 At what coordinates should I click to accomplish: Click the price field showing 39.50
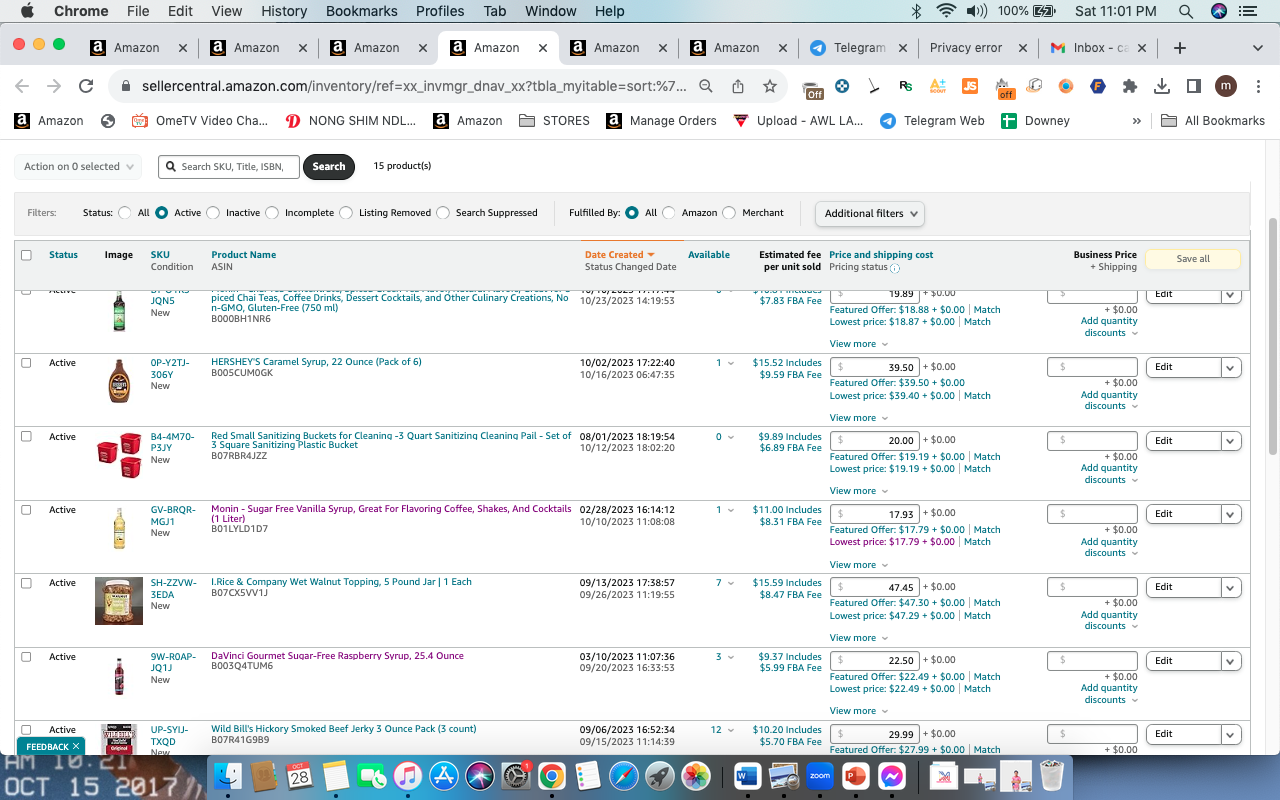tap(874, 367)
